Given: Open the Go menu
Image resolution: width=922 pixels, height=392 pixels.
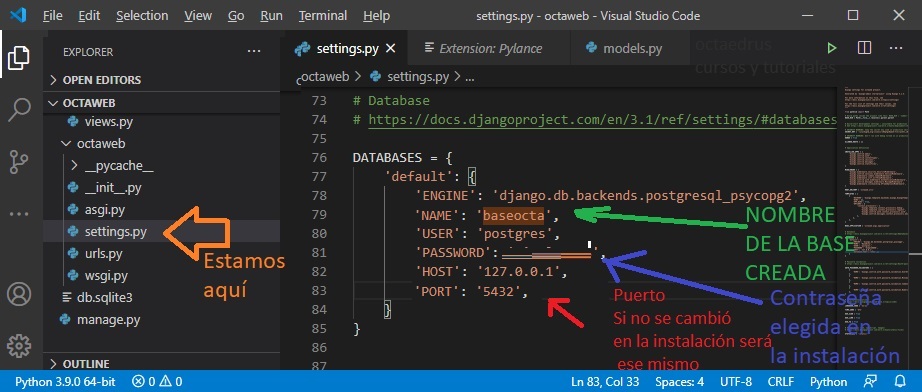Looking at the screenshot, I should (236, 16).
